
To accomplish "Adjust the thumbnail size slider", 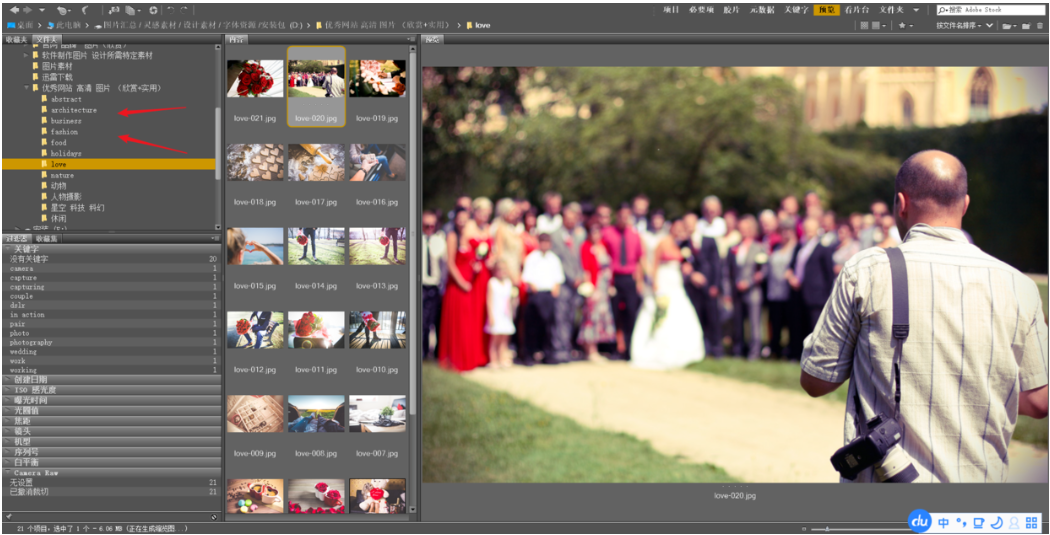I will point(827,529).
